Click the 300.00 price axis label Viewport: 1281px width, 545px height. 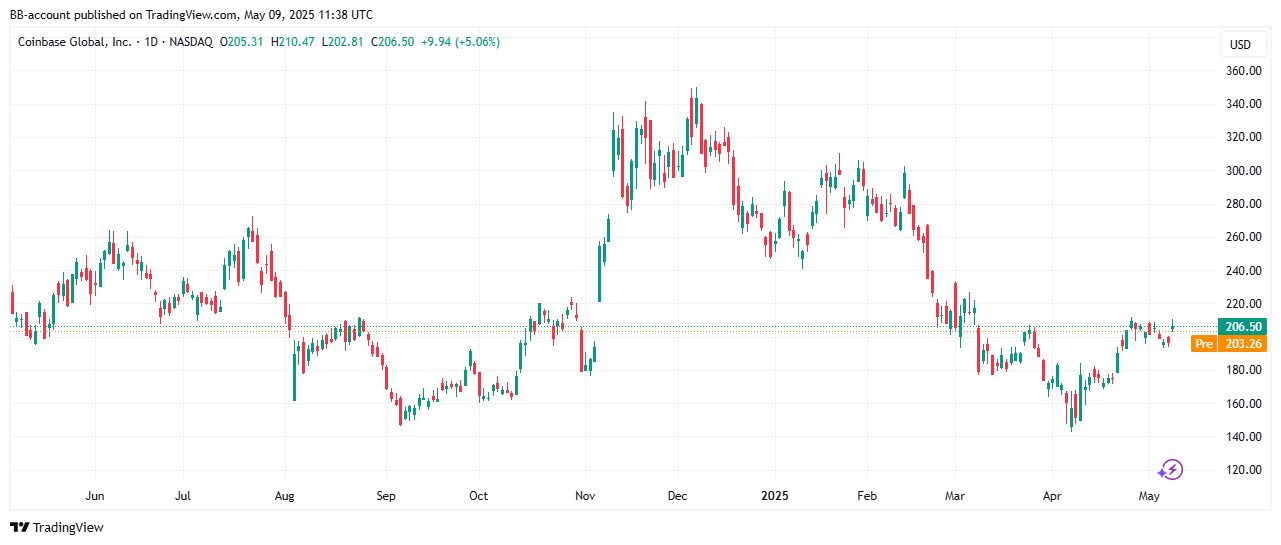1243,171
